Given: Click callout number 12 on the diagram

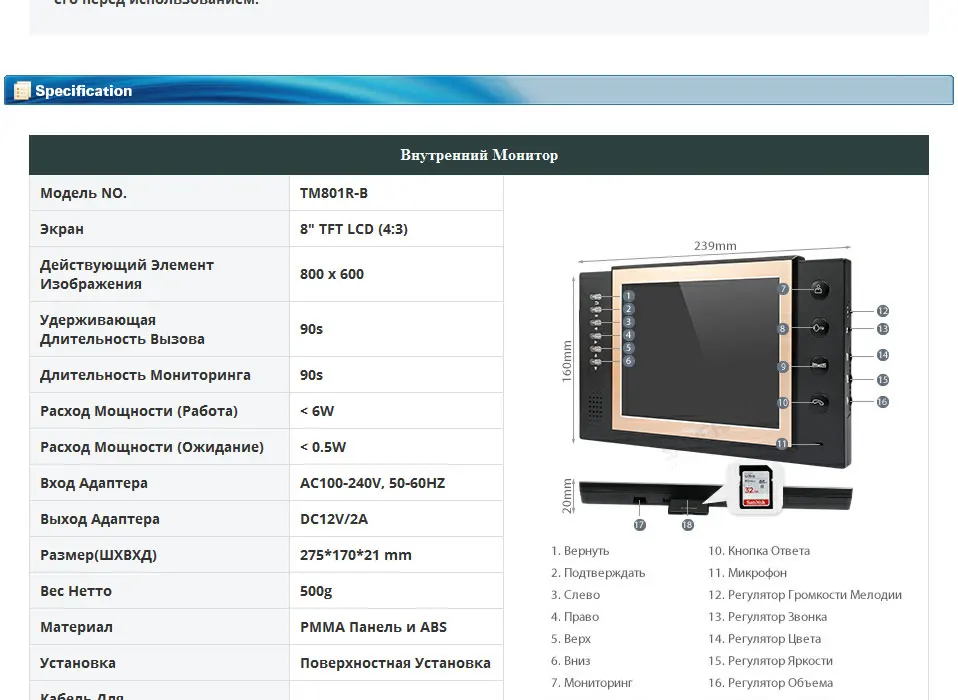Looking at the screenshot, I should pyautogui.click(x=883, y=311).
